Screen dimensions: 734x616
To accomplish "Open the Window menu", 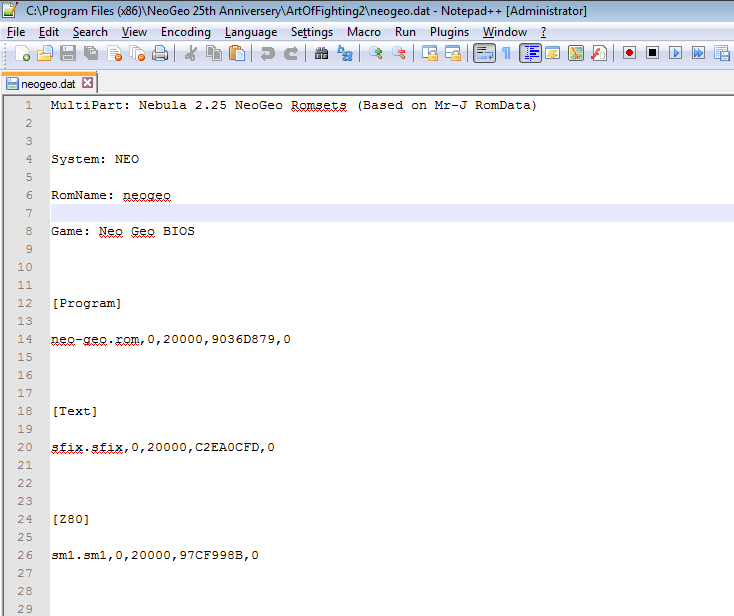I will (x=505, y=32).
